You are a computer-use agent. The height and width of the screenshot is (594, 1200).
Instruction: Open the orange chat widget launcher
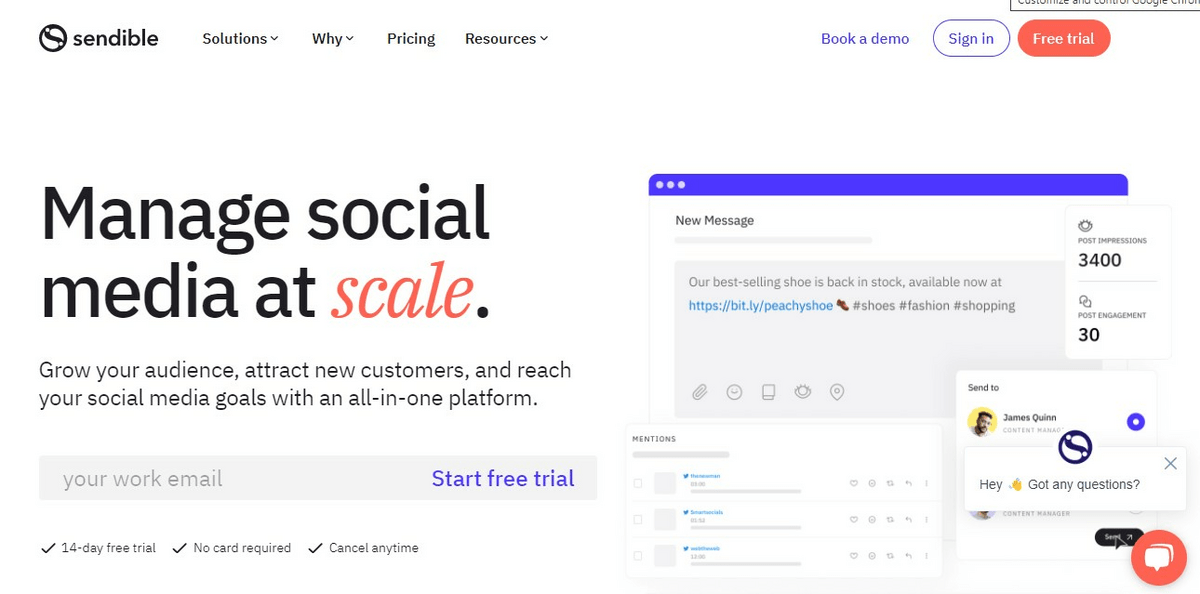1158,557
